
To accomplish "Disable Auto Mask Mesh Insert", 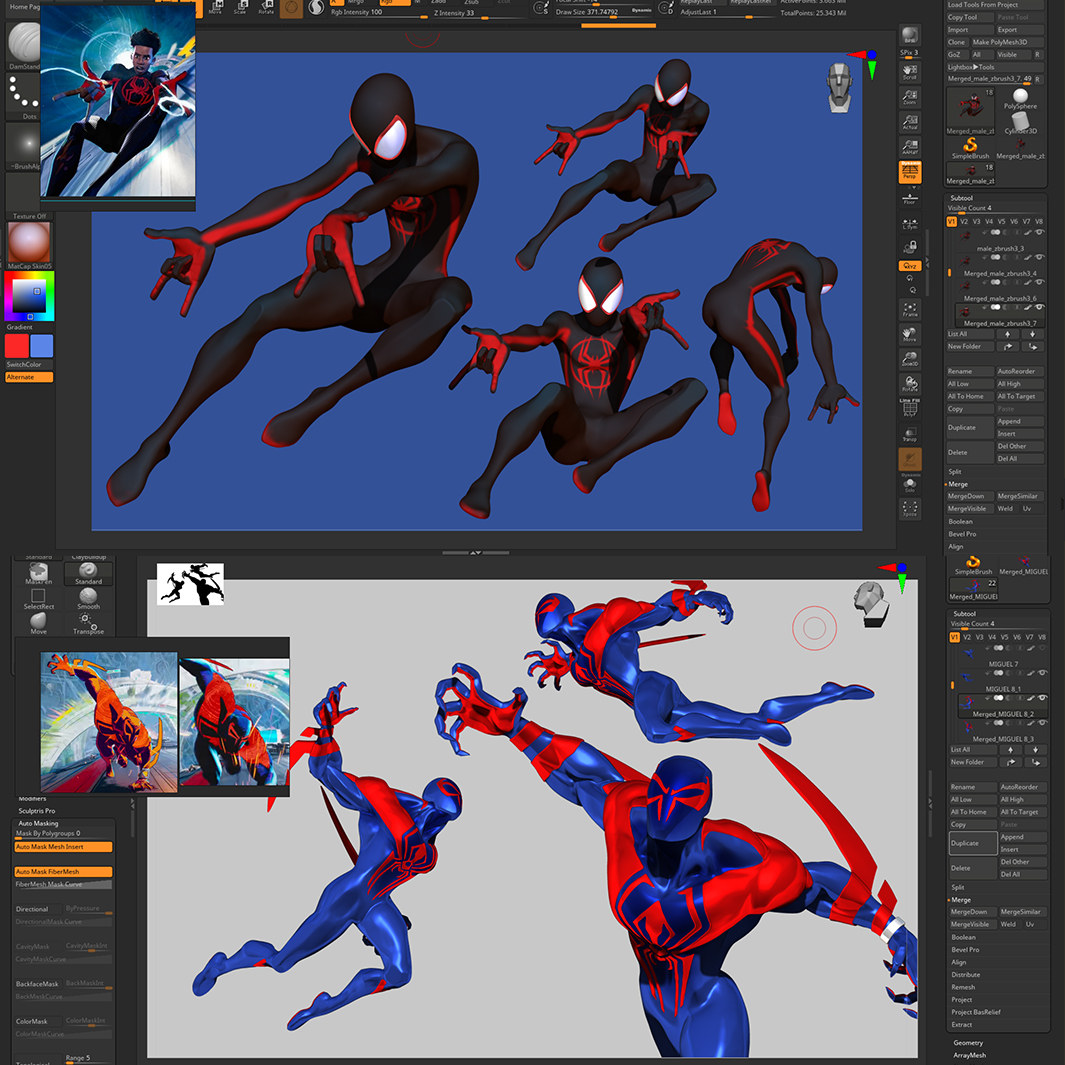I will 63,847.
